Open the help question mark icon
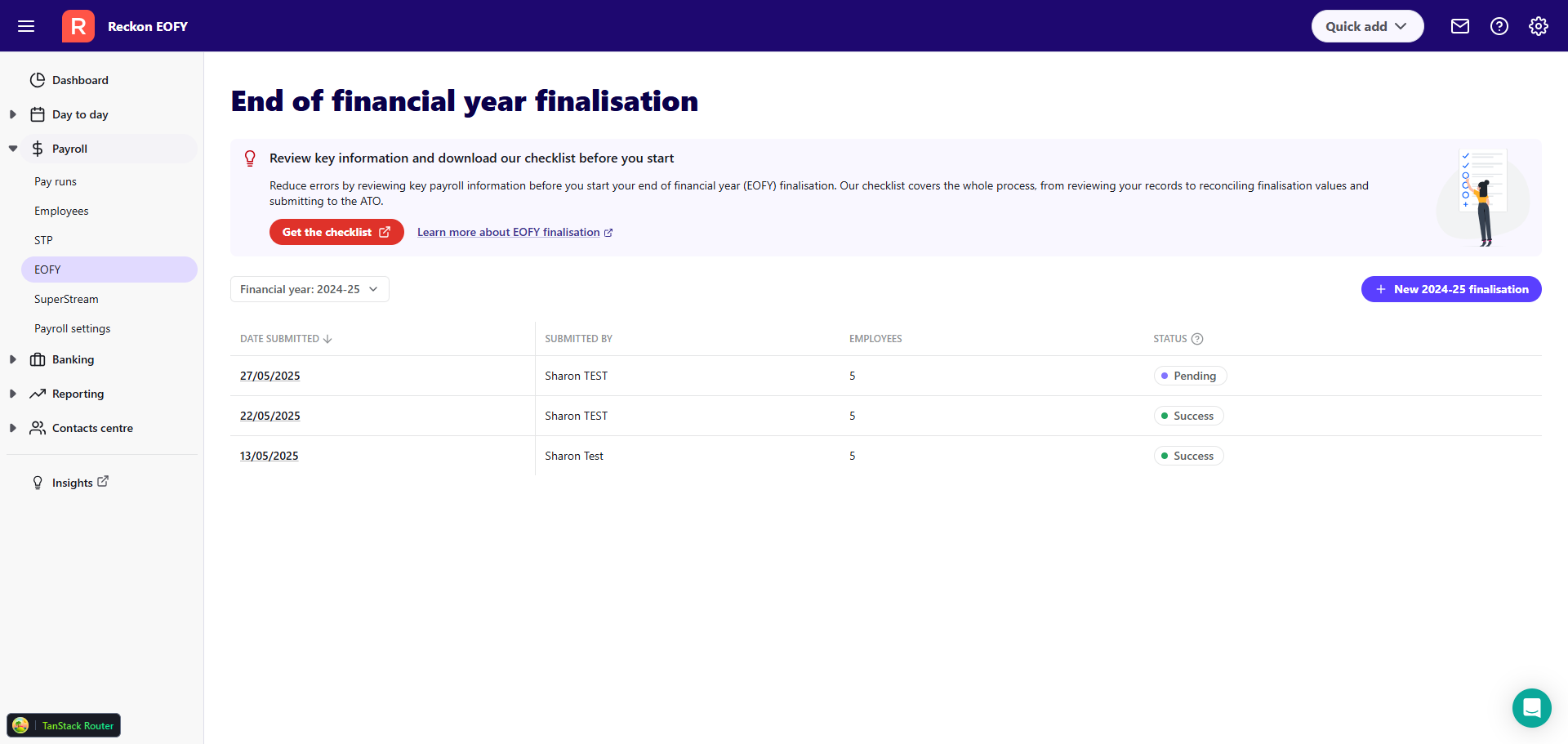The width and height of the screenshot is (1568, 744). [1499, 26]
